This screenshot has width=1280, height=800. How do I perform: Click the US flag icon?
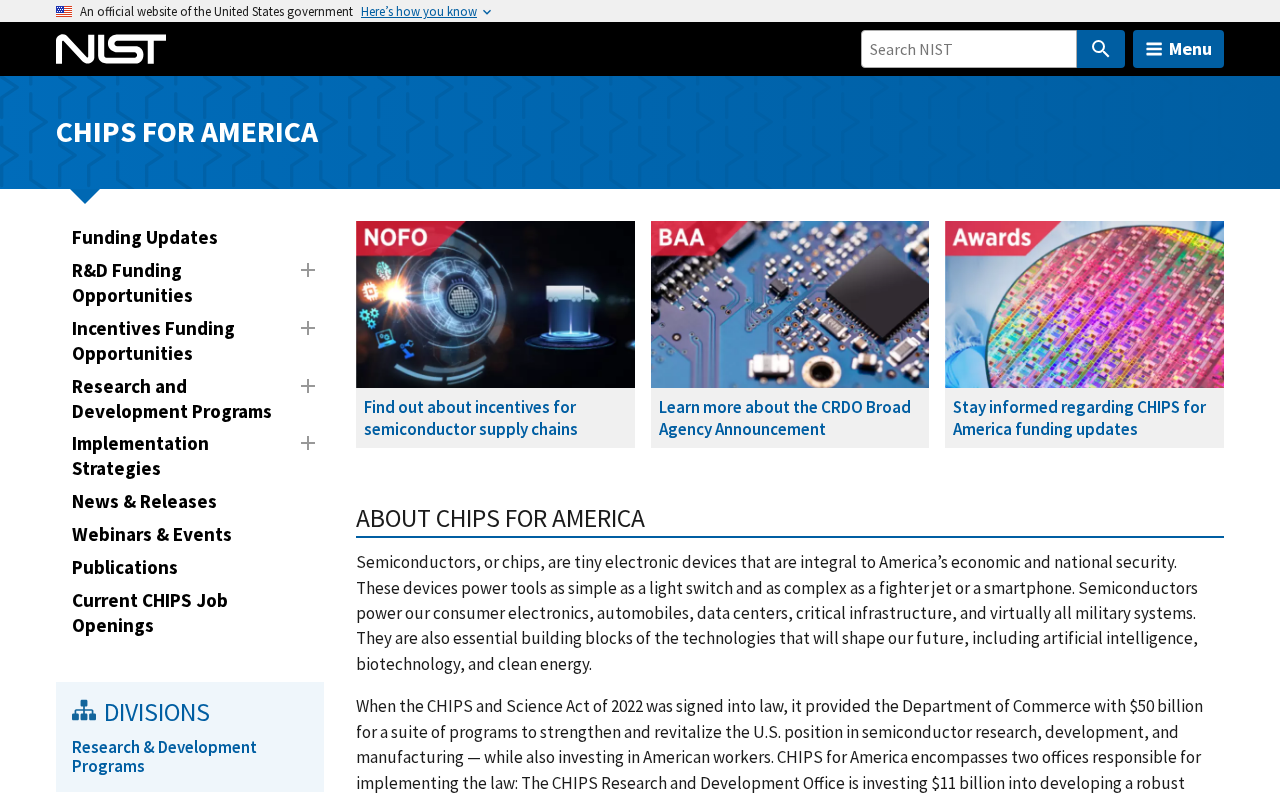coord(64,11)
